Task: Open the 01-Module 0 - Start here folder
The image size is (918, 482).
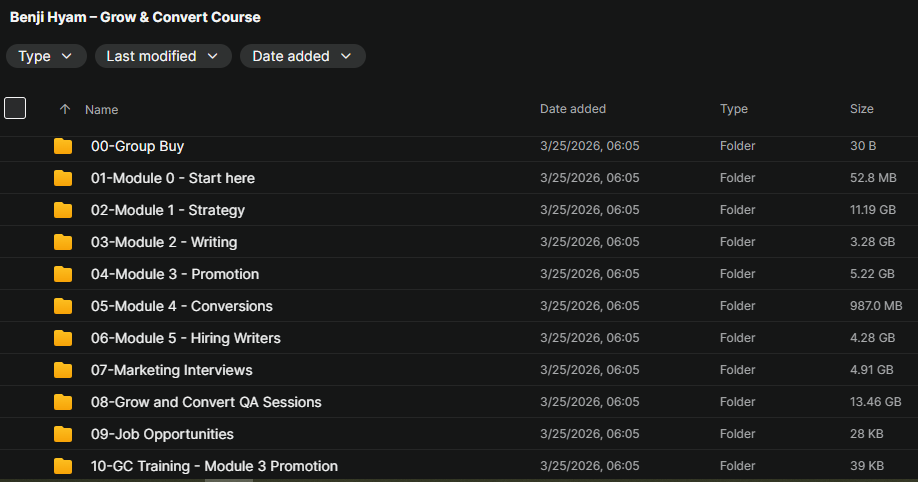Action: click(172, 178)
